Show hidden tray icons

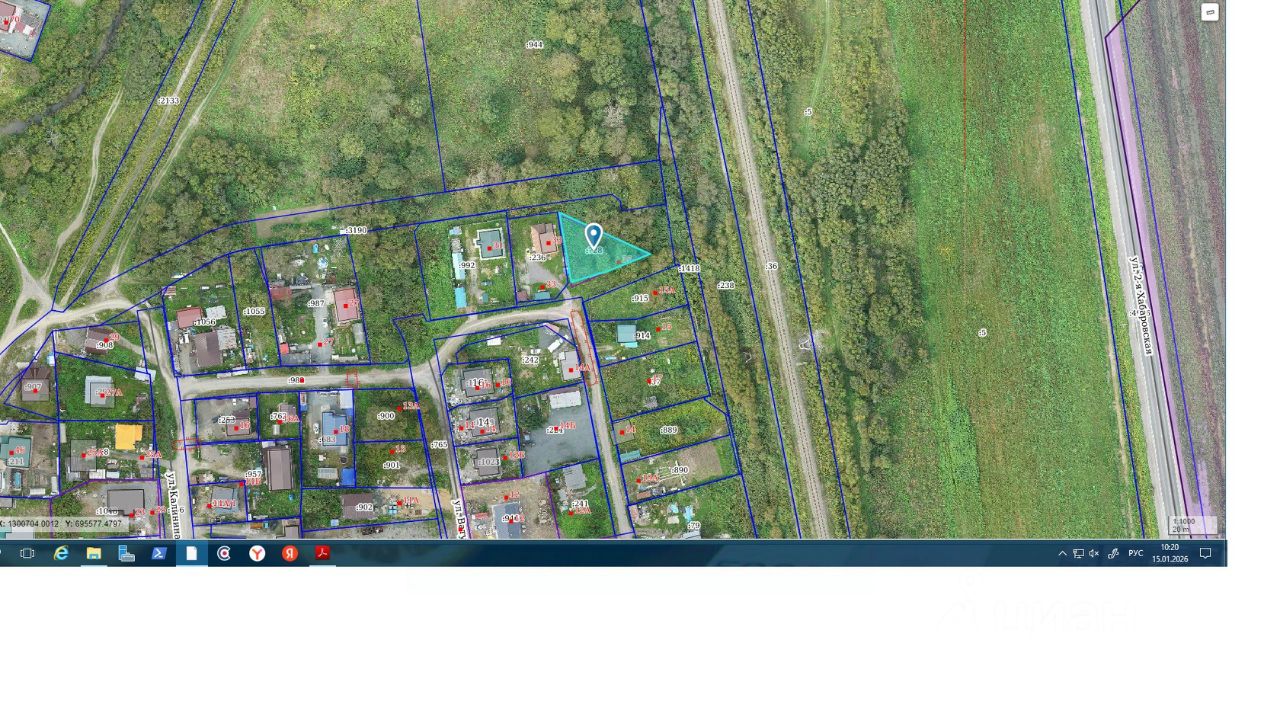pos(1062,553)
